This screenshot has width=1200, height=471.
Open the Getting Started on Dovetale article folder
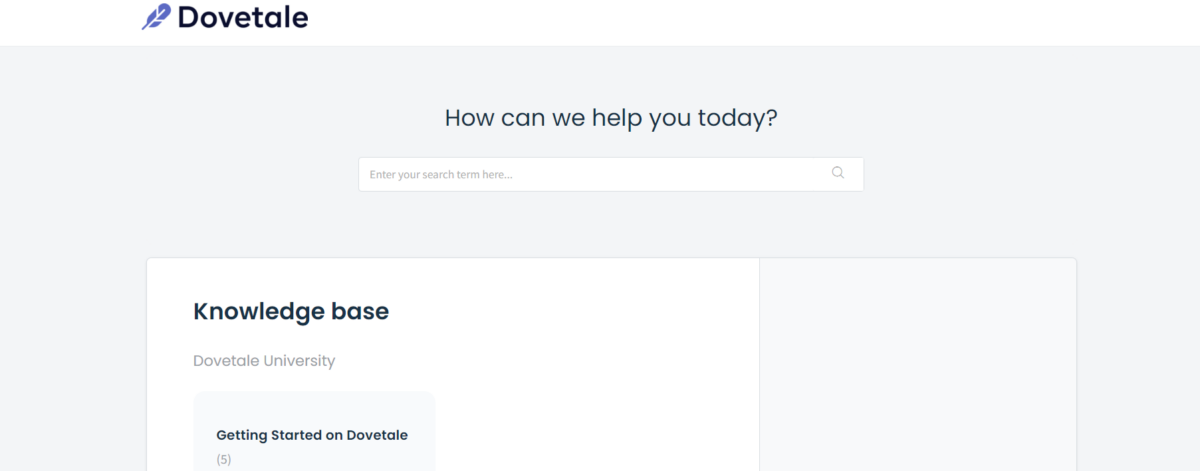312,435
